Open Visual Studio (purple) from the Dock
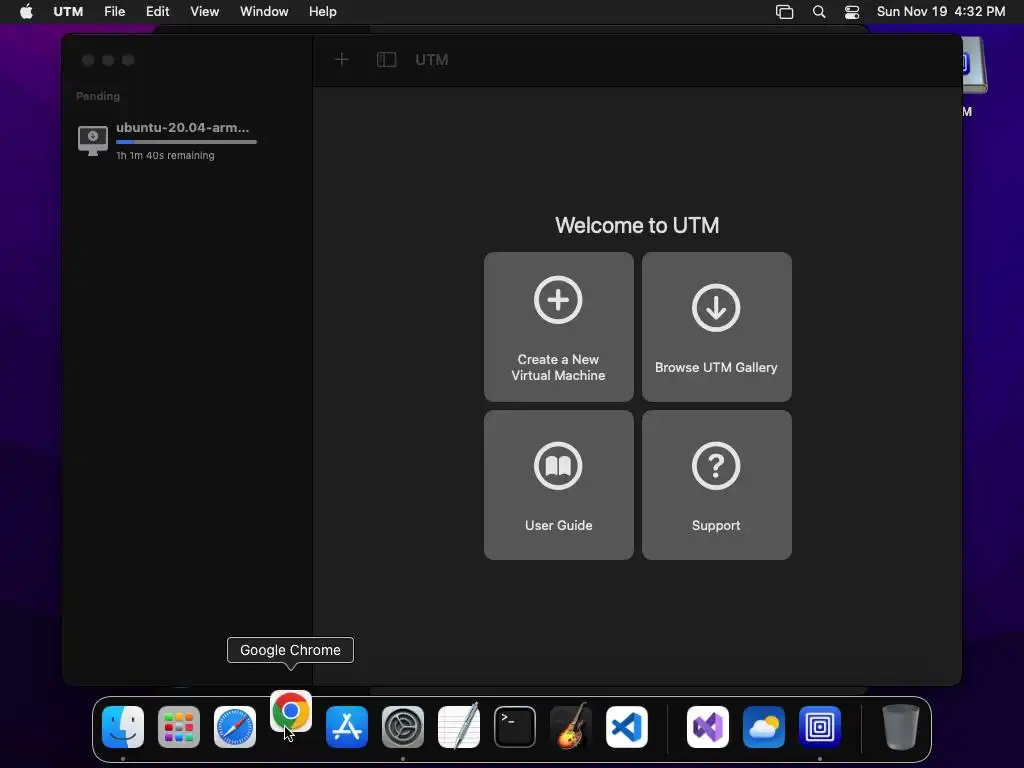The width and height of the screenshot is (1024, 768). (x=708, y=727)
